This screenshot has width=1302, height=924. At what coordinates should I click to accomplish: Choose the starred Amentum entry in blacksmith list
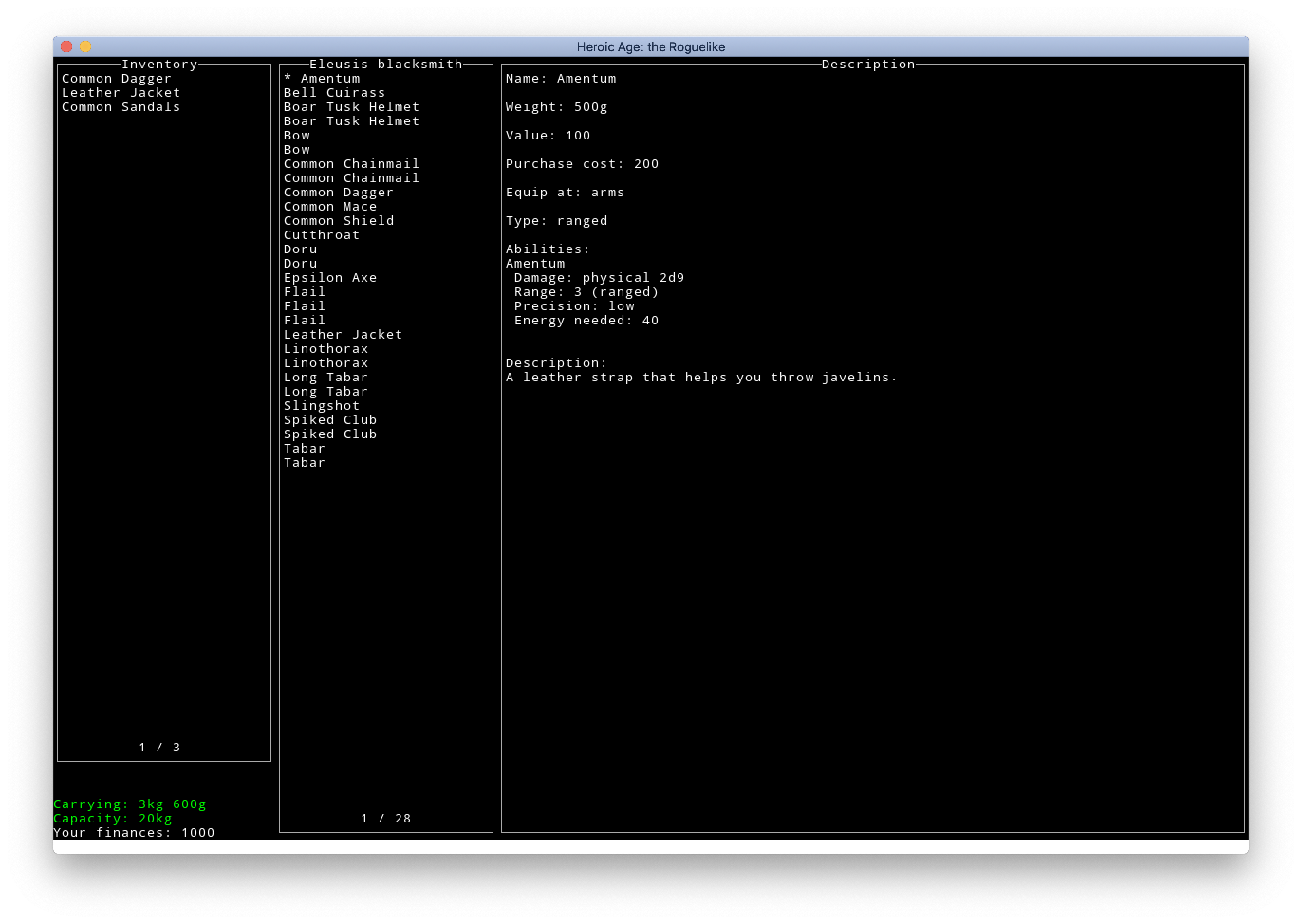[322, 79]
